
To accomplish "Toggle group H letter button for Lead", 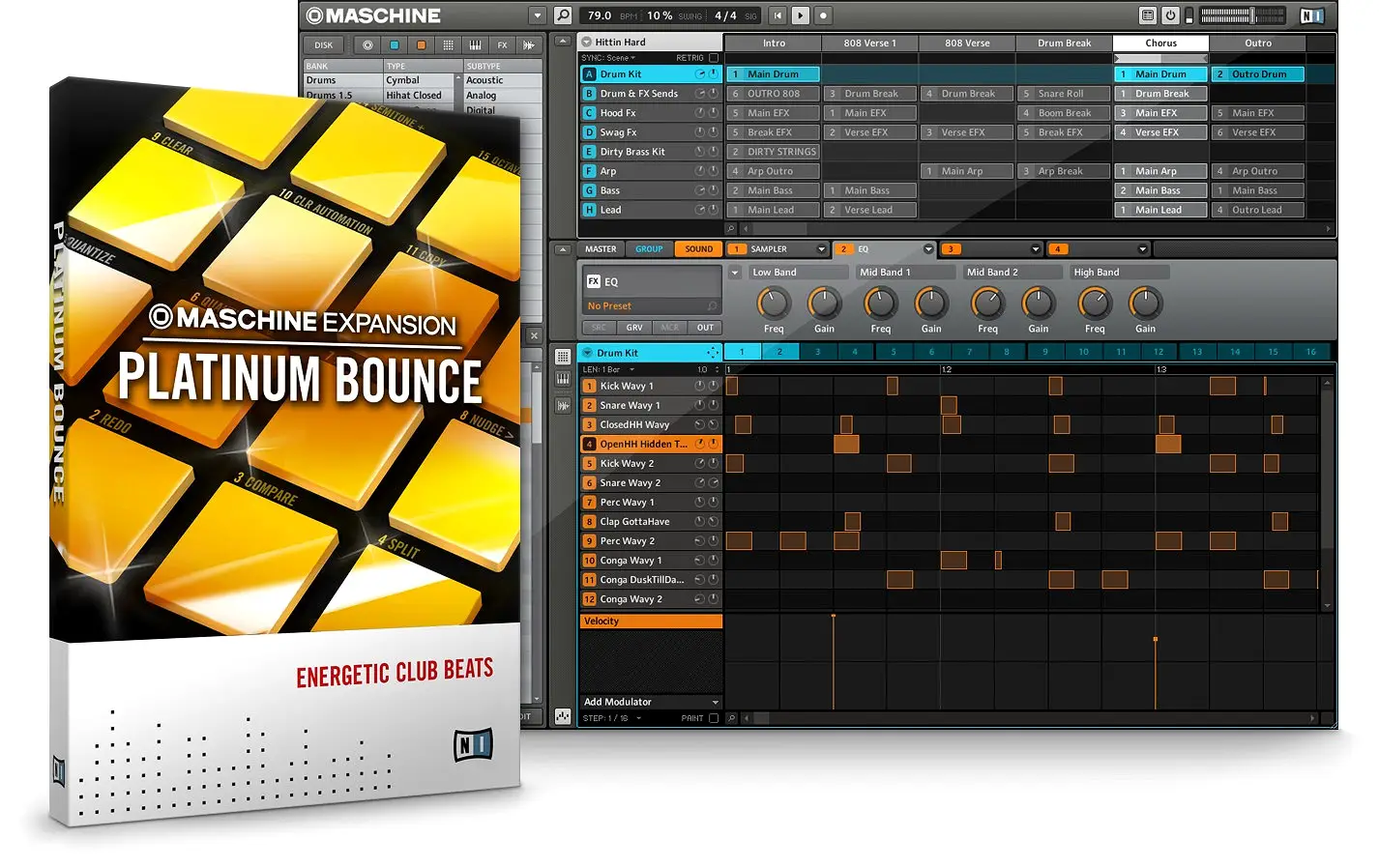I will (x=589, y=210).
